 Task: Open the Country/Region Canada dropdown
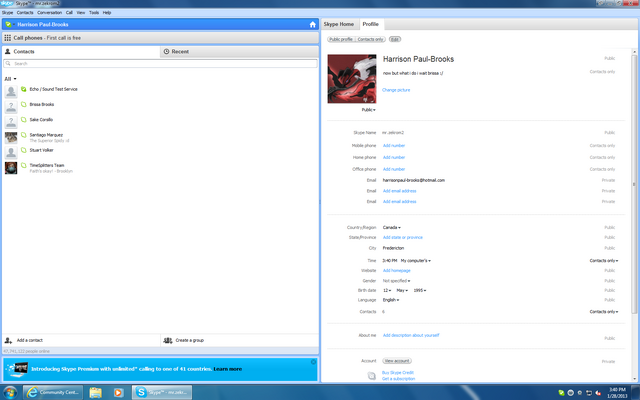point(391,227)
